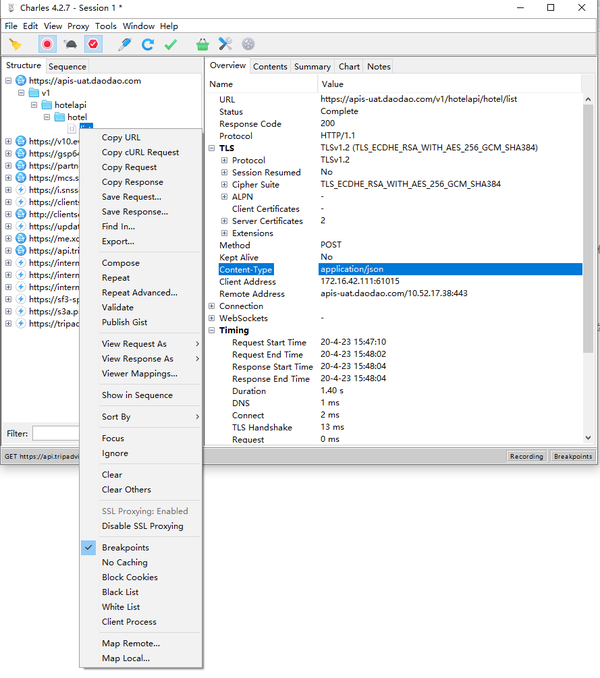600x678 pixels.
Task: Collapse the hotel folder node
Action: click(x=47, y=117)
